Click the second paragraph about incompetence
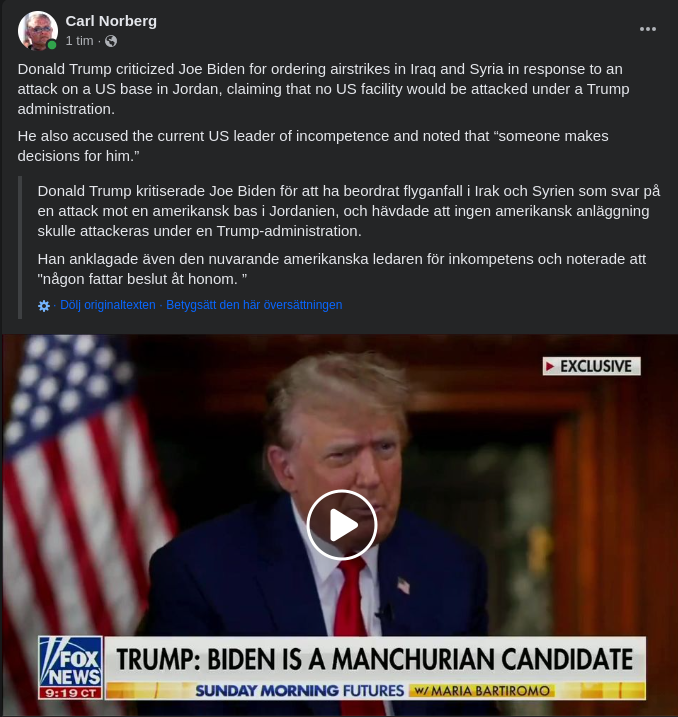 [x=313, y=146]
